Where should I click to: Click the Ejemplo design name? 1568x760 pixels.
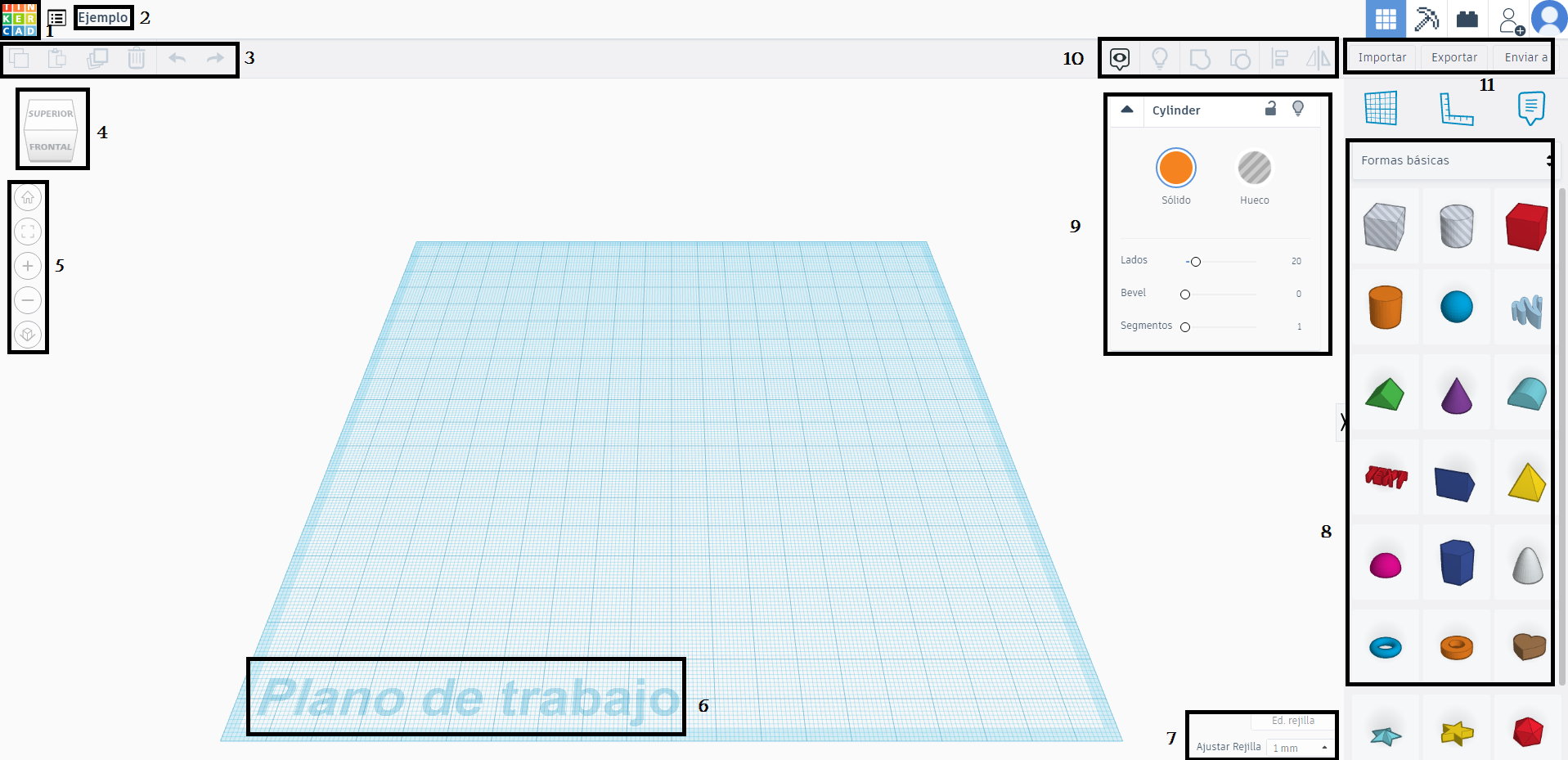103,17
